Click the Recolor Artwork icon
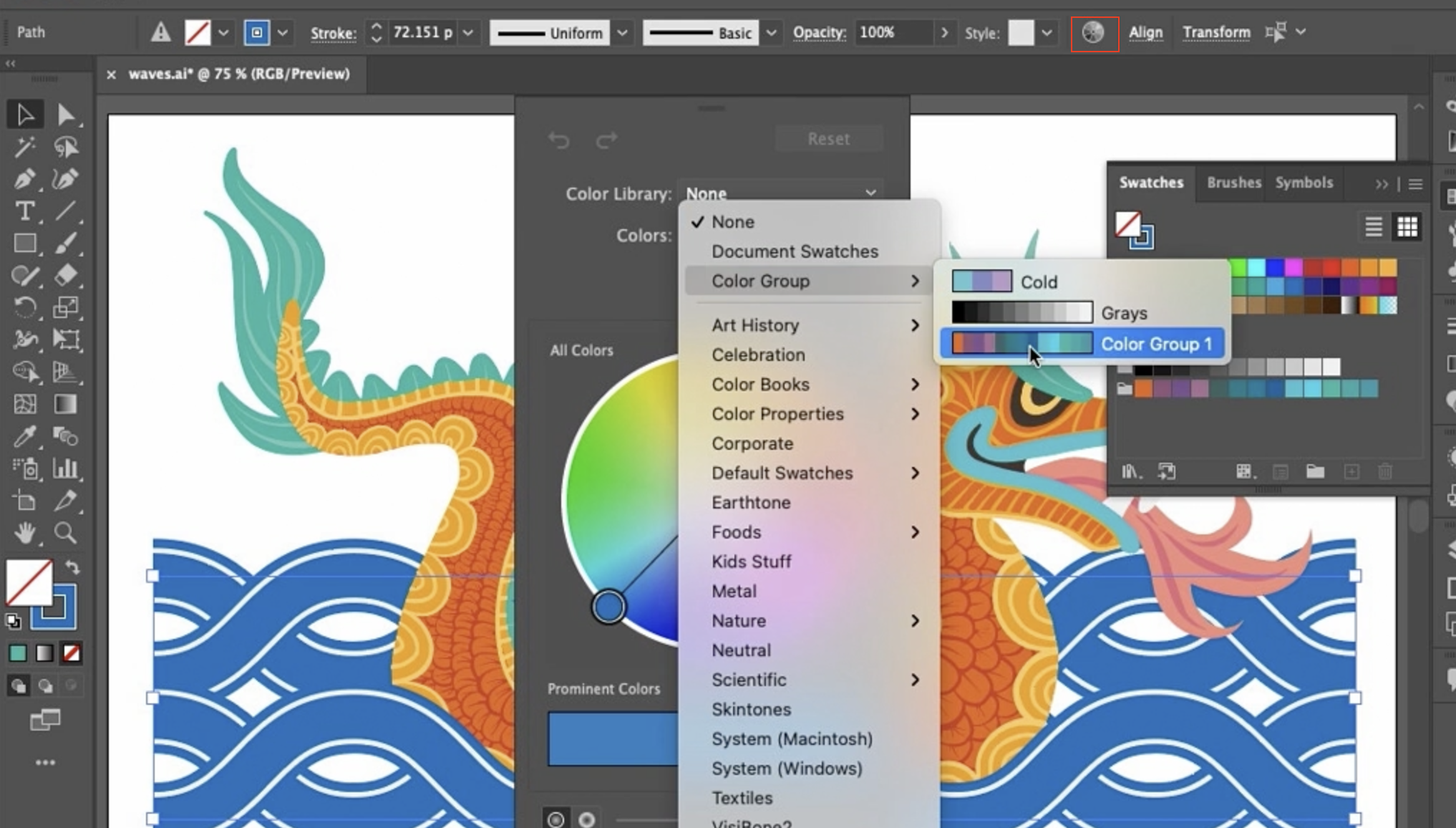The height and width of the screenshot is (828, 1456). [x=1093, y=32]
